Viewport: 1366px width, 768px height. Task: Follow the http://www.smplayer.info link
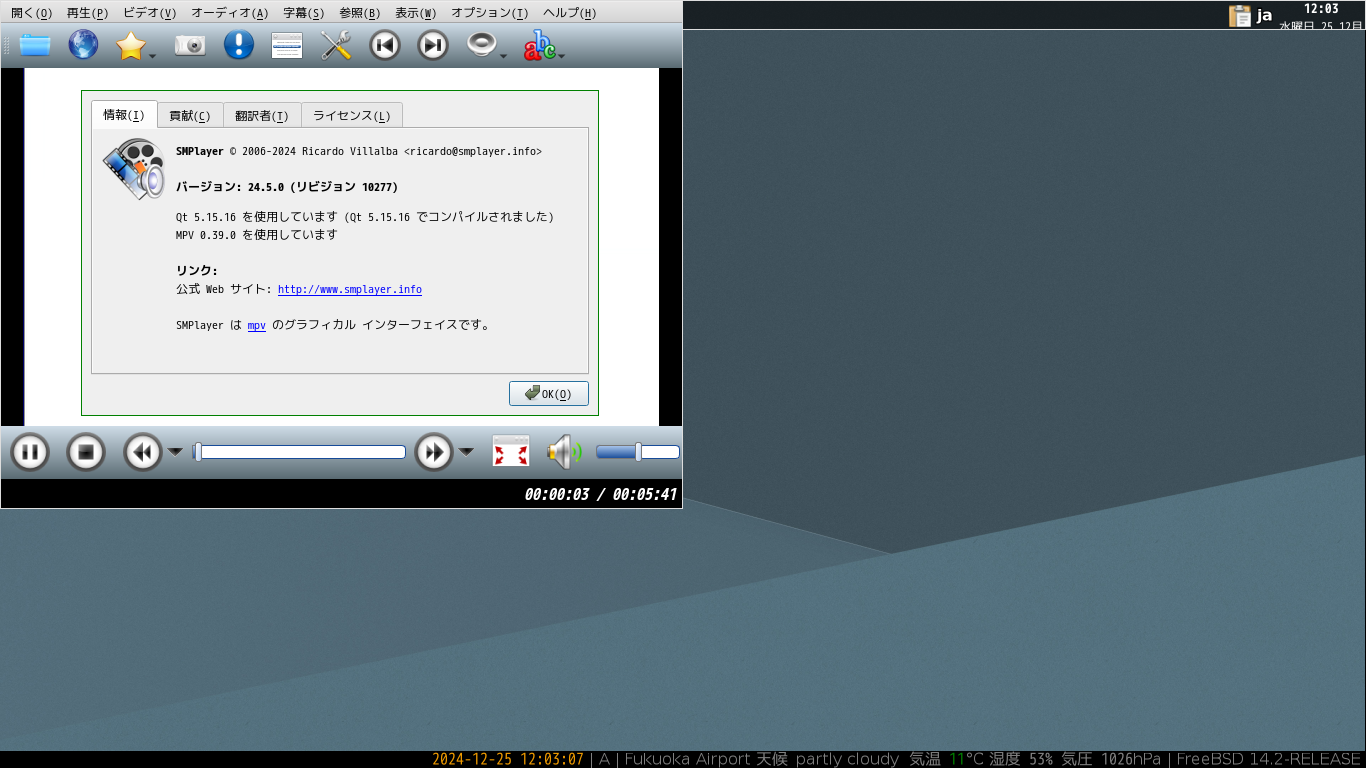[350, 290]
